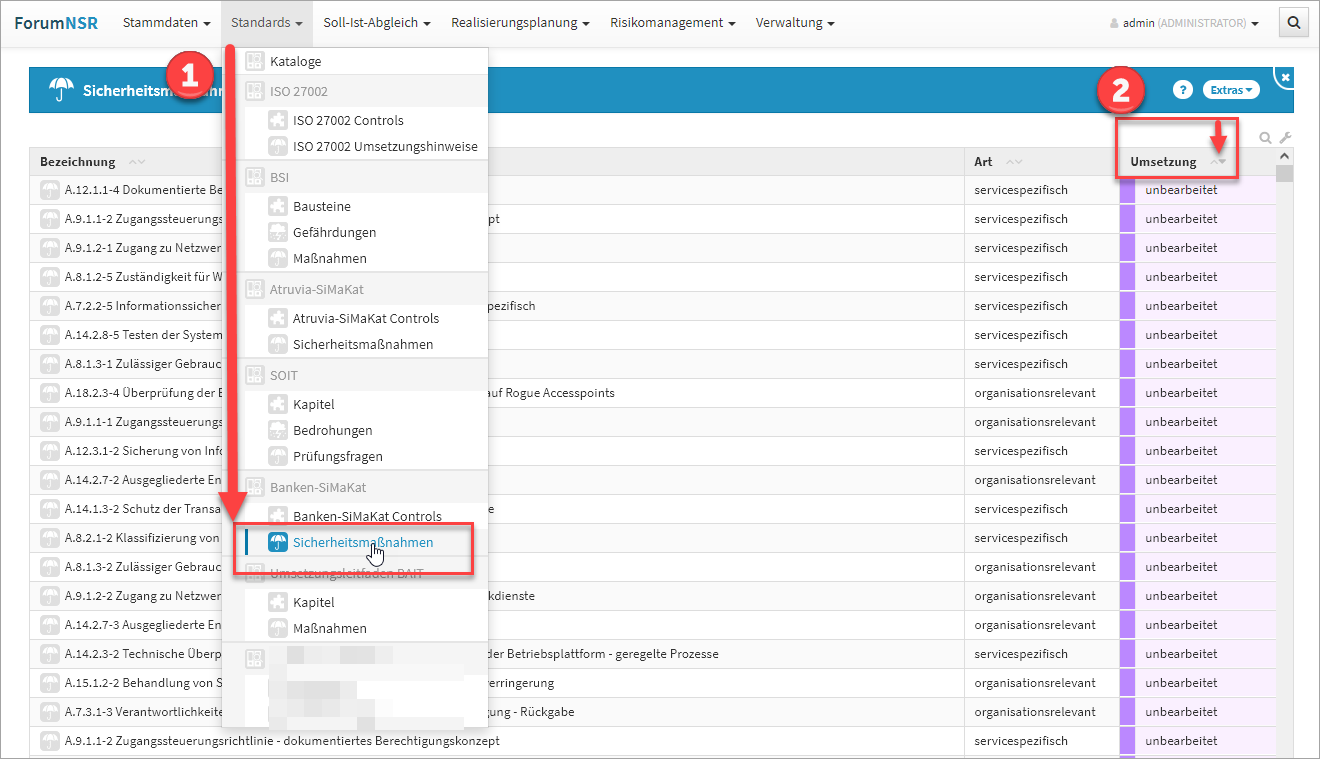Viewport: 1320px width, 759px height.
Task: Sort table by Umsetzung column arrows
Action: click(1218, 162)
